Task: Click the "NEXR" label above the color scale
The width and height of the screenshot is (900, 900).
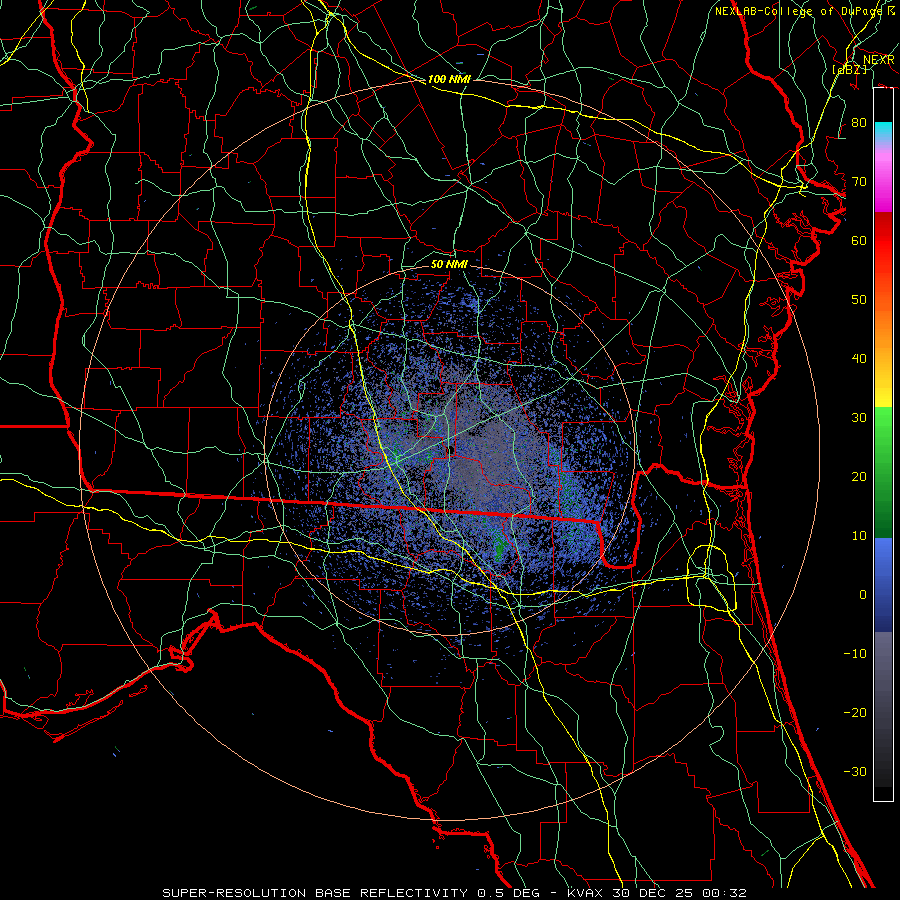Action: 878,60
